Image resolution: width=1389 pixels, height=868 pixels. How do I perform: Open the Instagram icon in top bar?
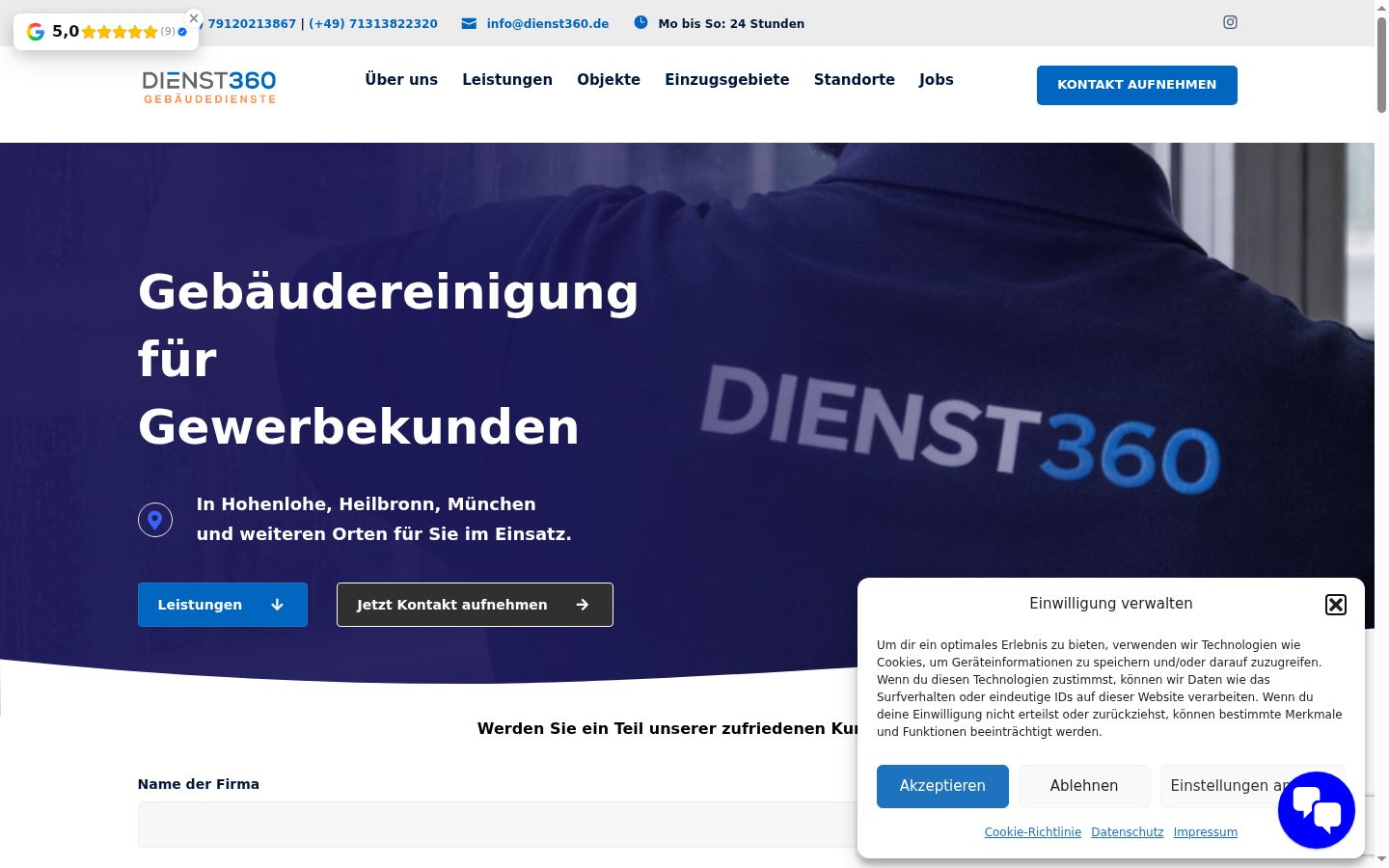point(1230,22)
